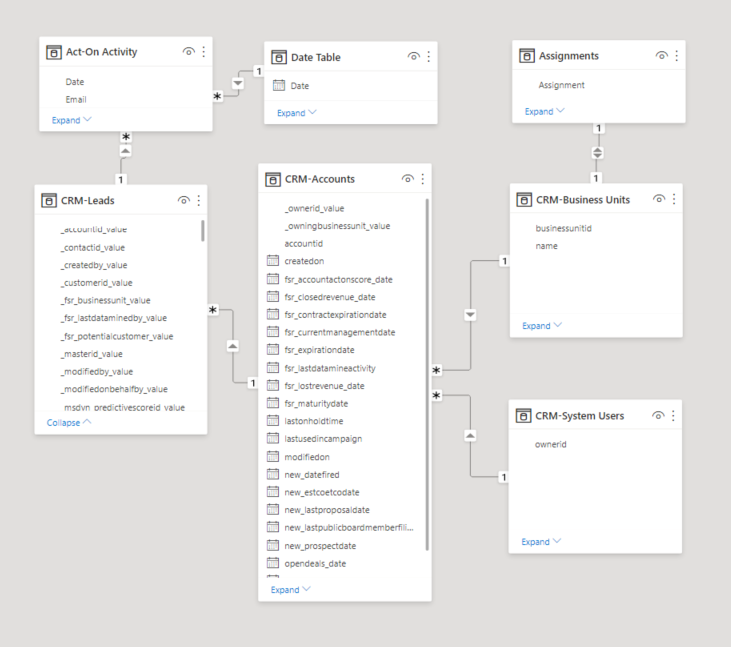
Task: Select filter arrow on CRM-Leads to CRM-Accounts relationship
Action: click(233, 346)
